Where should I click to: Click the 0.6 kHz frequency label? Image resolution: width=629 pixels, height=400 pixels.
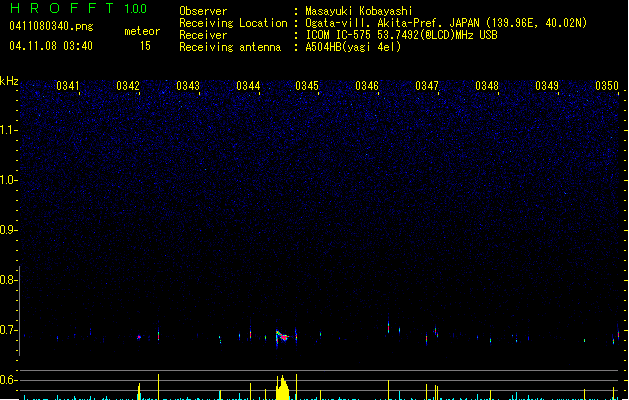coord(8,380)
